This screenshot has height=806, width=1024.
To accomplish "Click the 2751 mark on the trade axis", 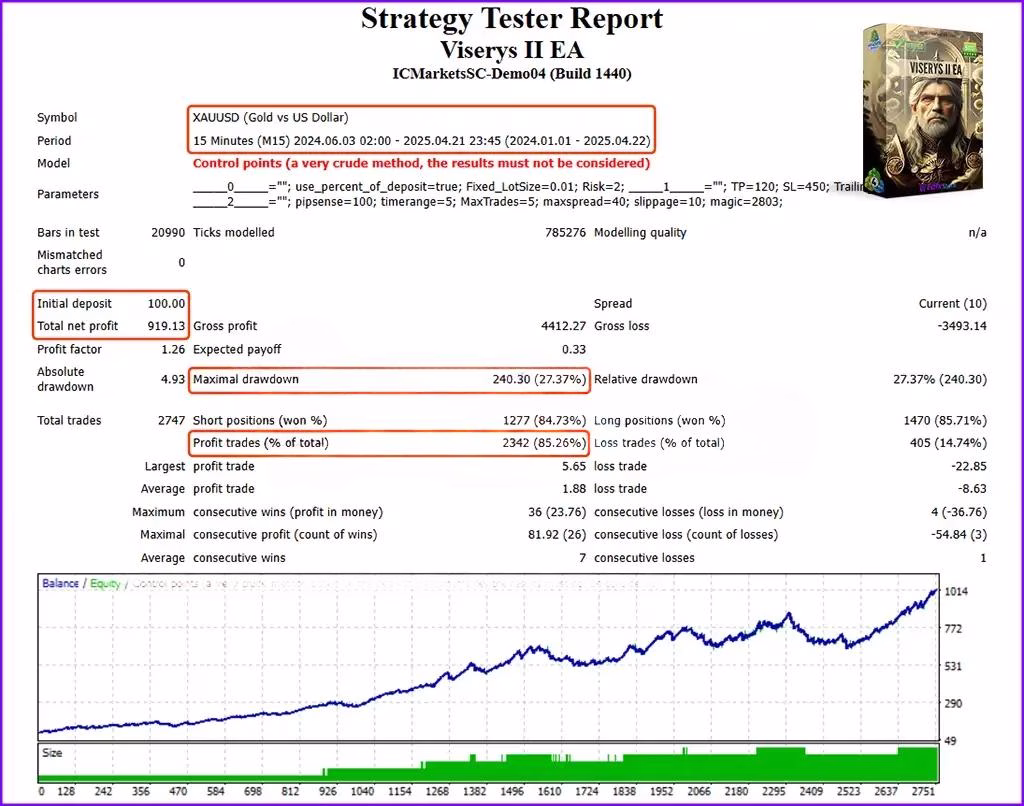I will click(x=923, y=792).
